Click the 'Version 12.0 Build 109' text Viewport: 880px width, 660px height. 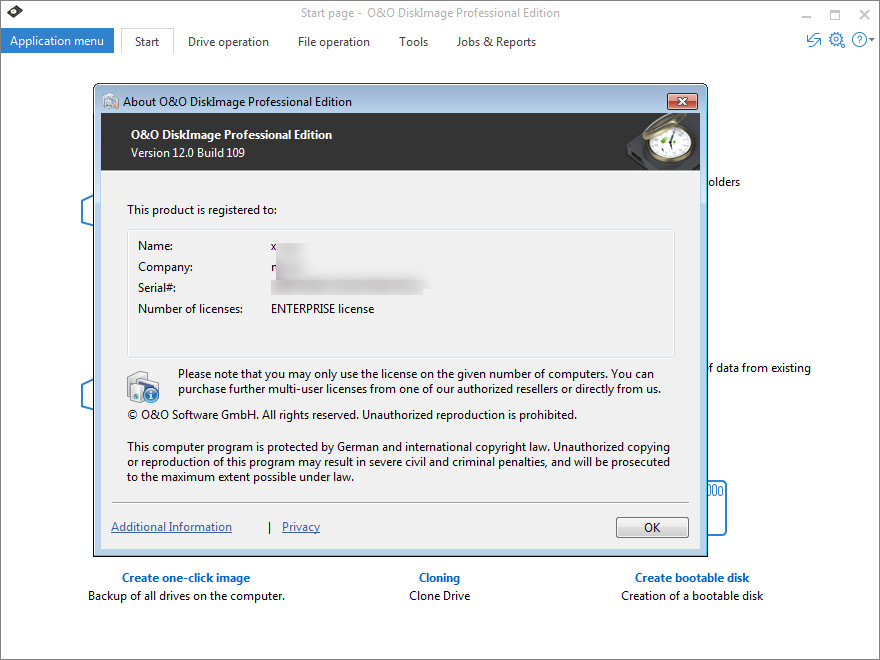tap(187, 153)
